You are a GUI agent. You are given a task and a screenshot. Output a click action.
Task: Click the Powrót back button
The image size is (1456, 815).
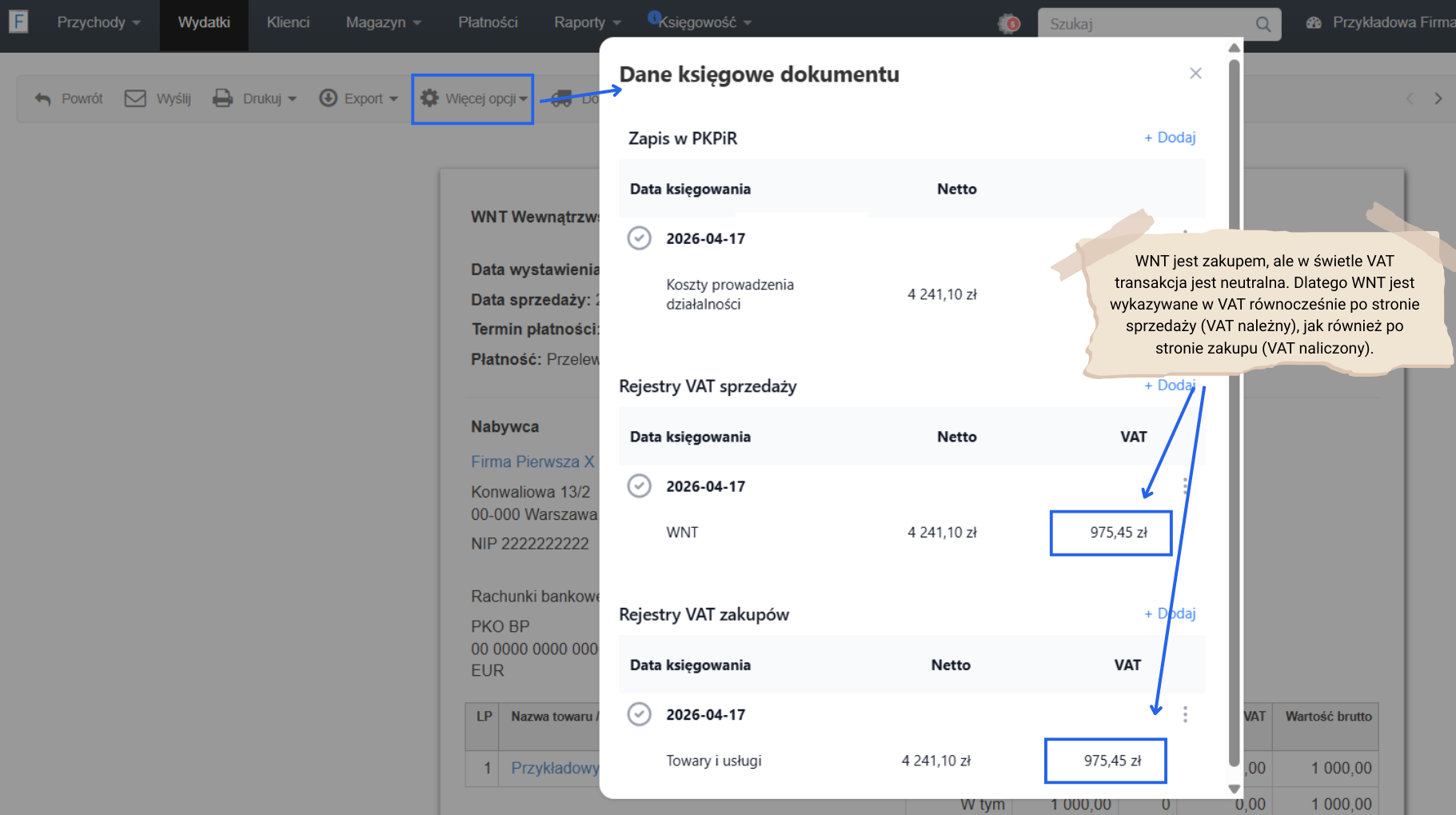click(x=69, y=98)
